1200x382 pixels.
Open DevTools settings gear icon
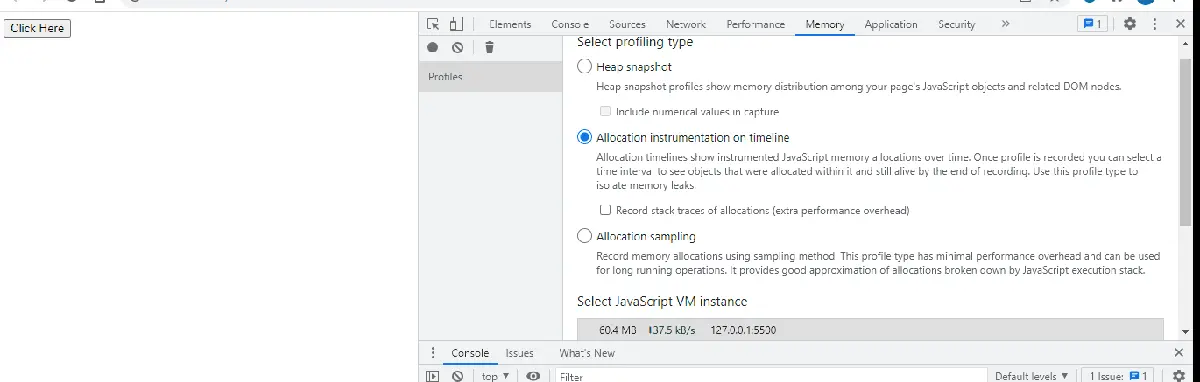1130,24
